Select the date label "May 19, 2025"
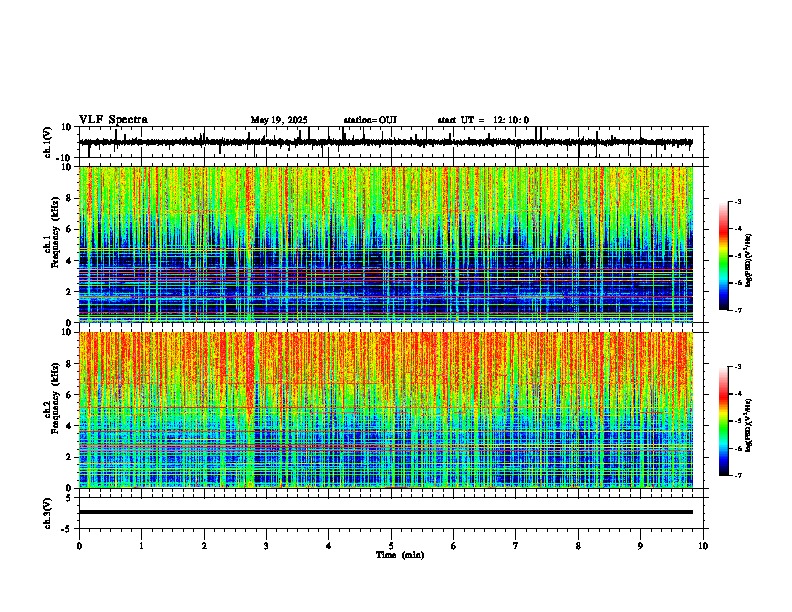The image size is (792, 612). pos(279,120)
